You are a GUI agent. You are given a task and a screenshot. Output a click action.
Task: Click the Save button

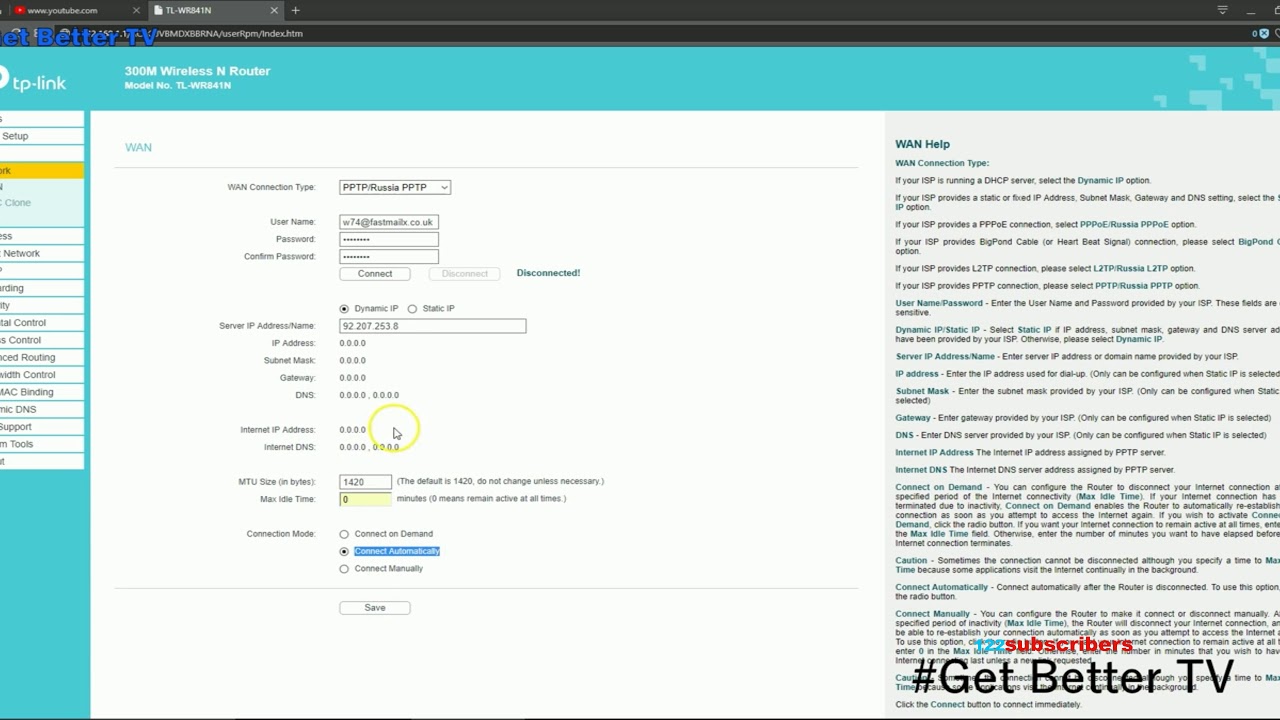[375, 607]
